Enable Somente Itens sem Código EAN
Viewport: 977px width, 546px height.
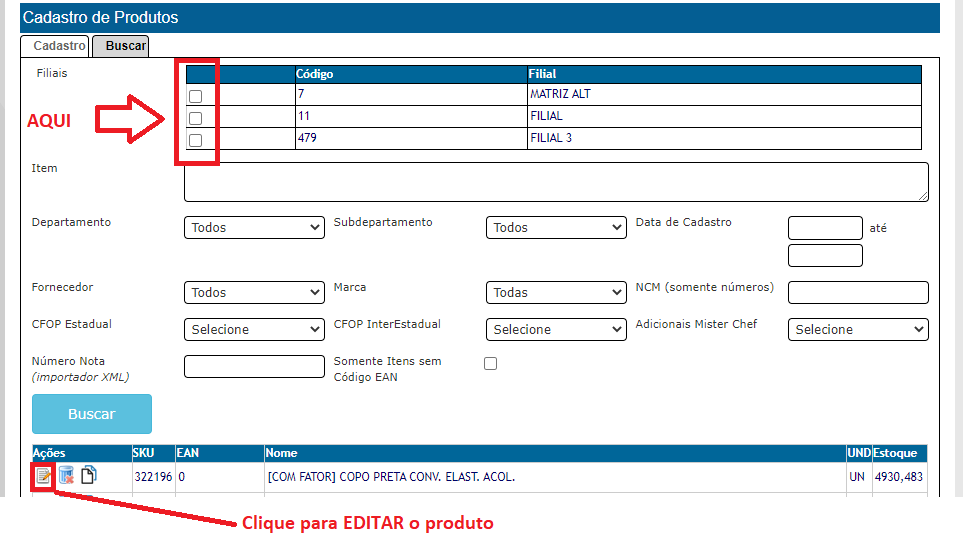coord(490,364)
